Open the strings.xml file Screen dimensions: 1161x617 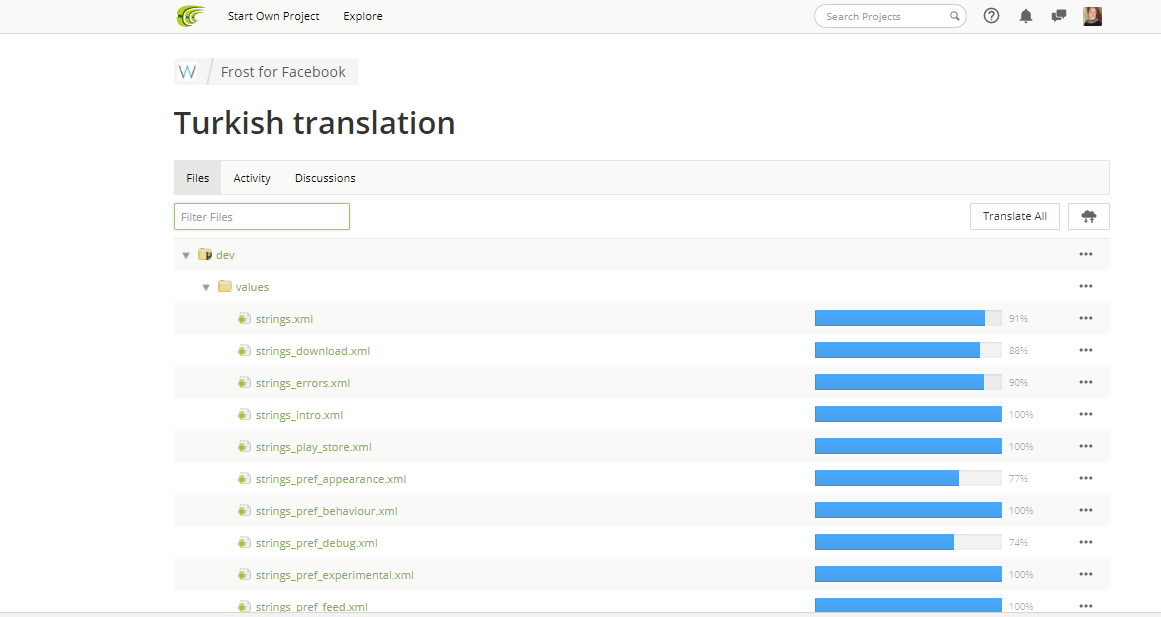point(284,319)
